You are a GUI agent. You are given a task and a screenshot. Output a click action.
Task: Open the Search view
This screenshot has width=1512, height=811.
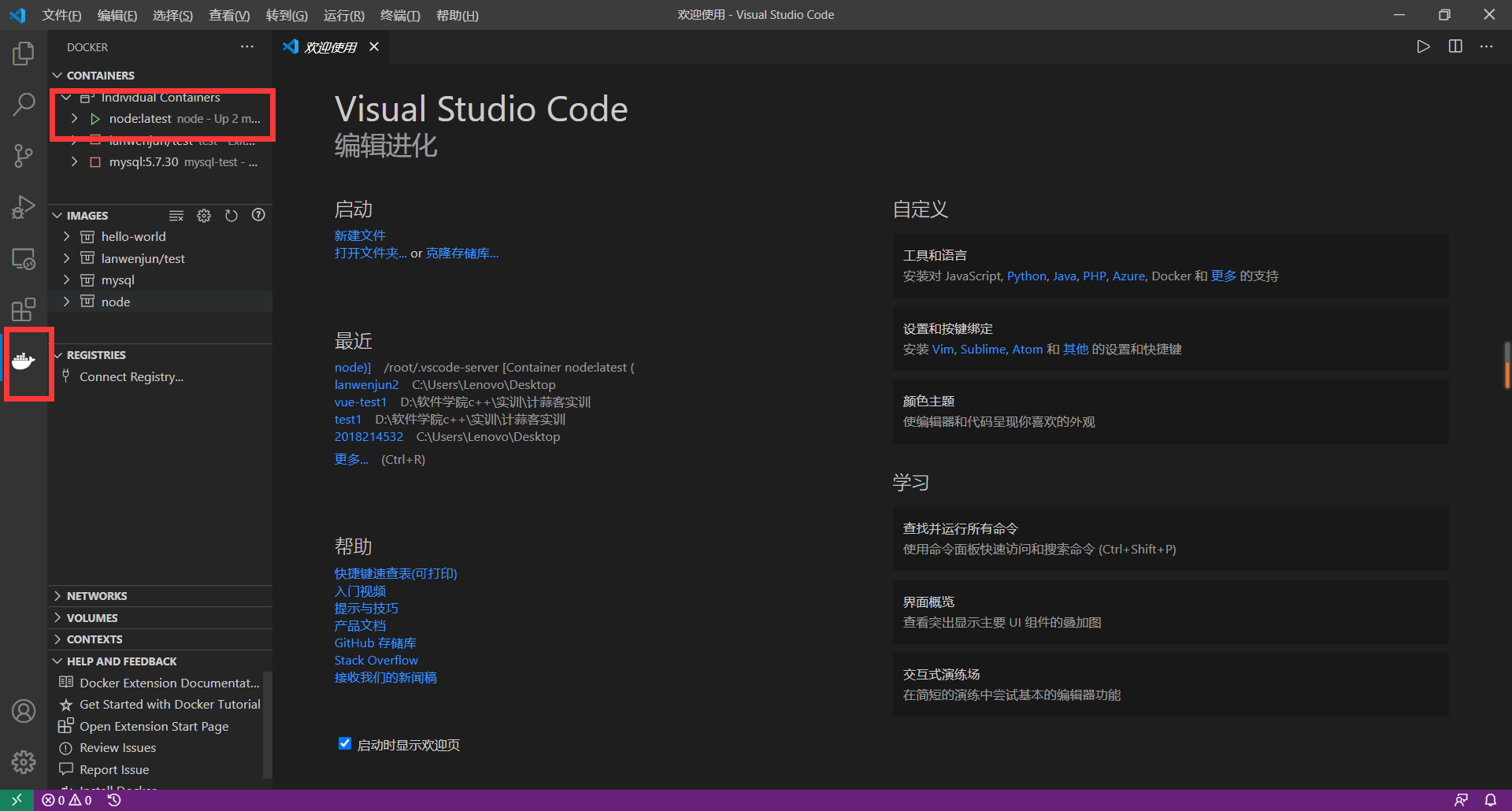(24, 104)
